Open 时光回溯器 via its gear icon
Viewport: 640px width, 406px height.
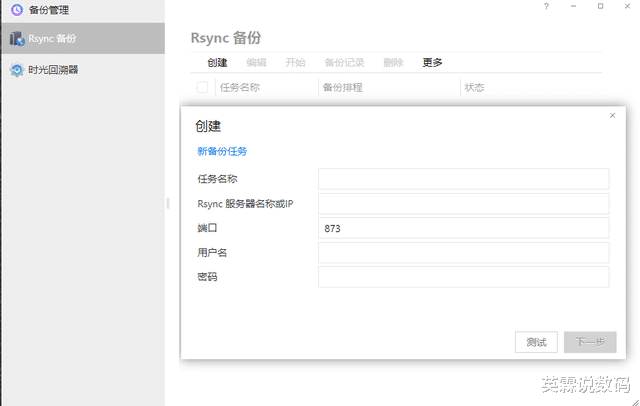(16, 70)
